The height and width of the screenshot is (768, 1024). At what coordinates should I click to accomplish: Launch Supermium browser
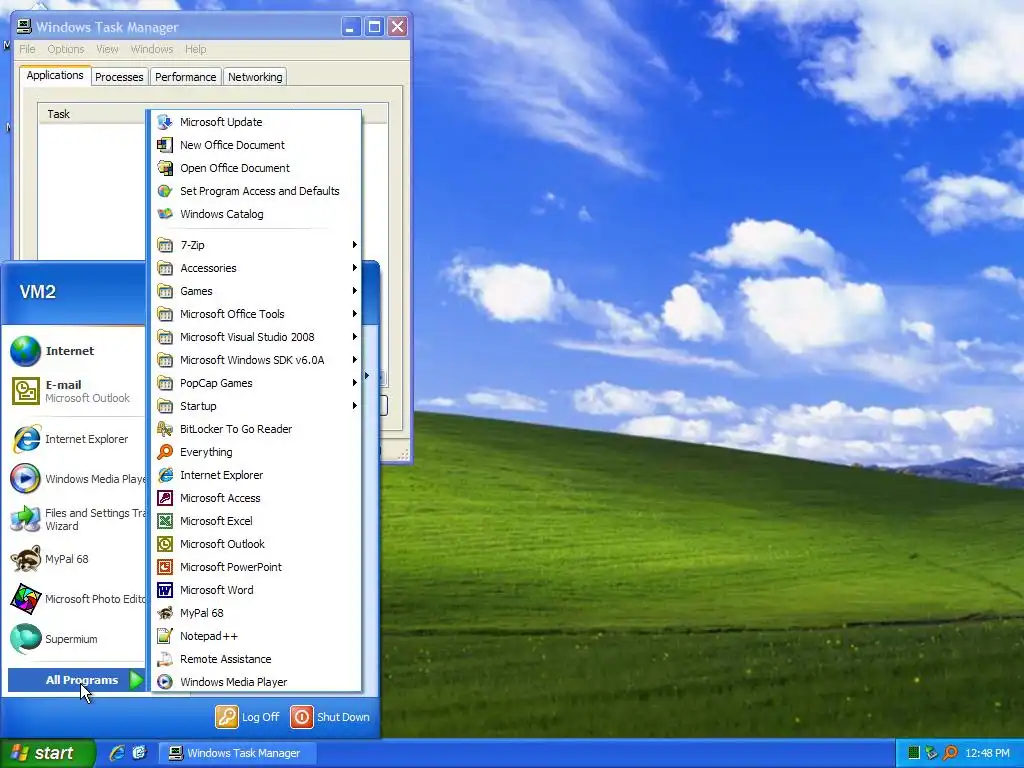74,639
